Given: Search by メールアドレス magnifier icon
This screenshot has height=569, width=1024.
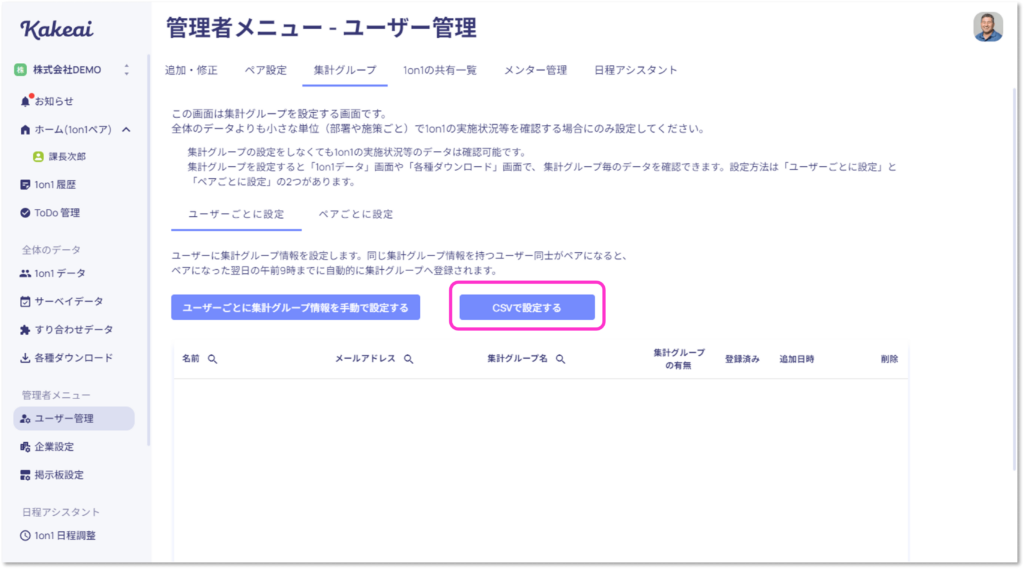Looking at the screenshot, I should coord(408,359).
